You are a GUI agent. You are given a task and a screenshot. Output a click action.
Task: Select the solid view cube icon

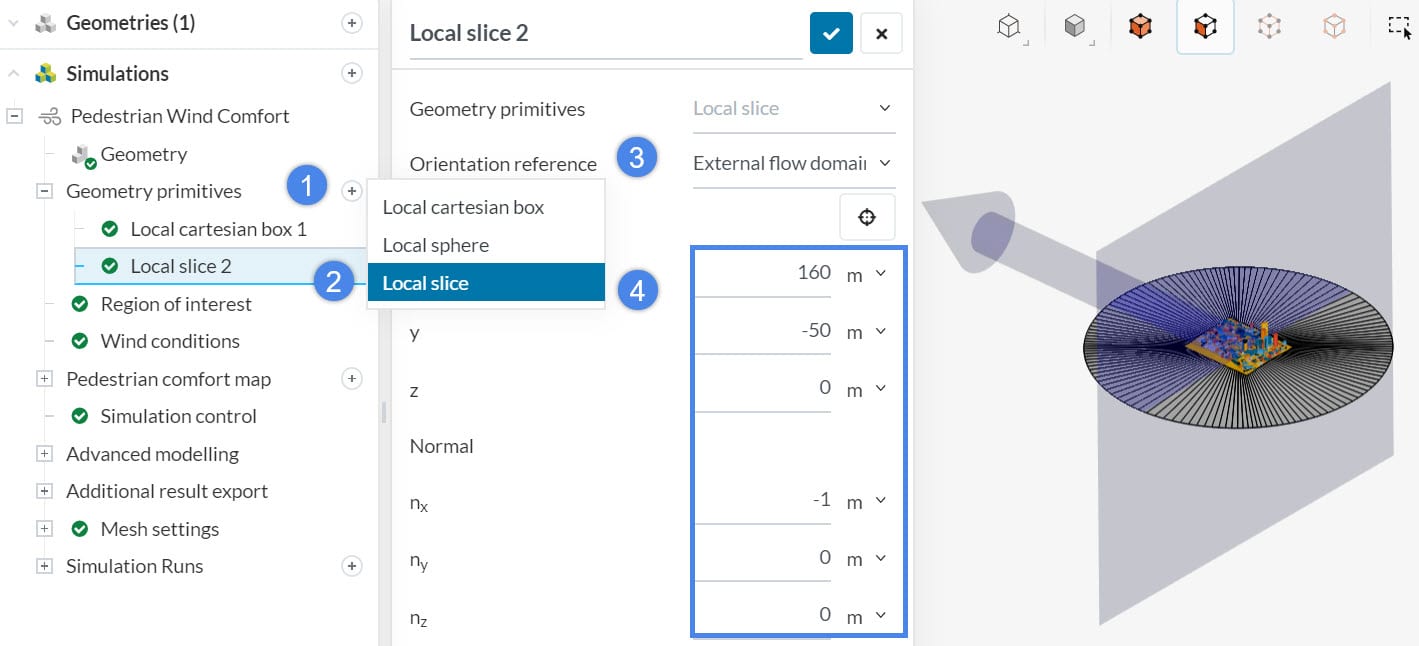click(x=1074, y=26)
